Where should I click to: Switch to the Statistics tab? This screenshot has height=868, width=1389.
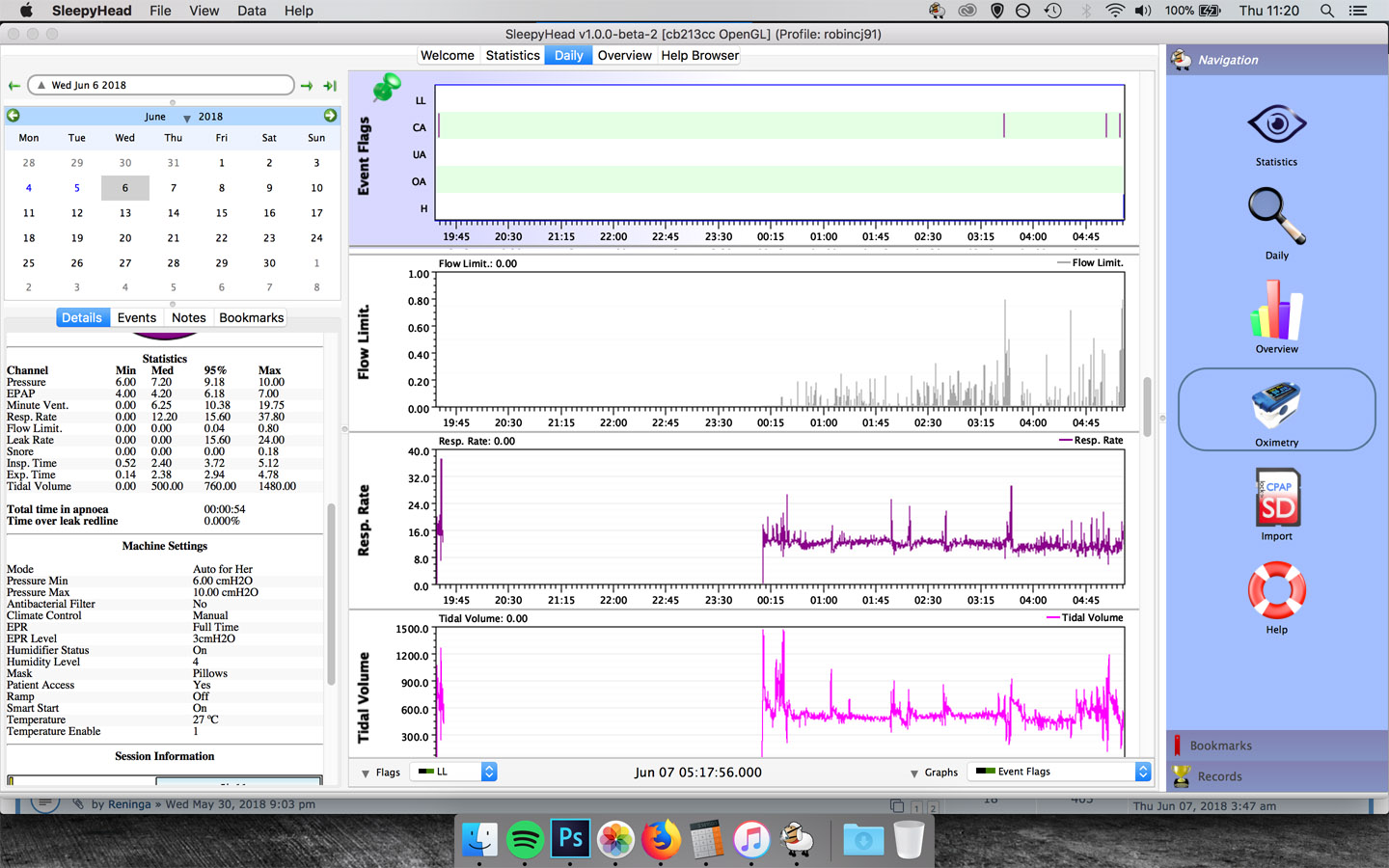tap(513, 55)
